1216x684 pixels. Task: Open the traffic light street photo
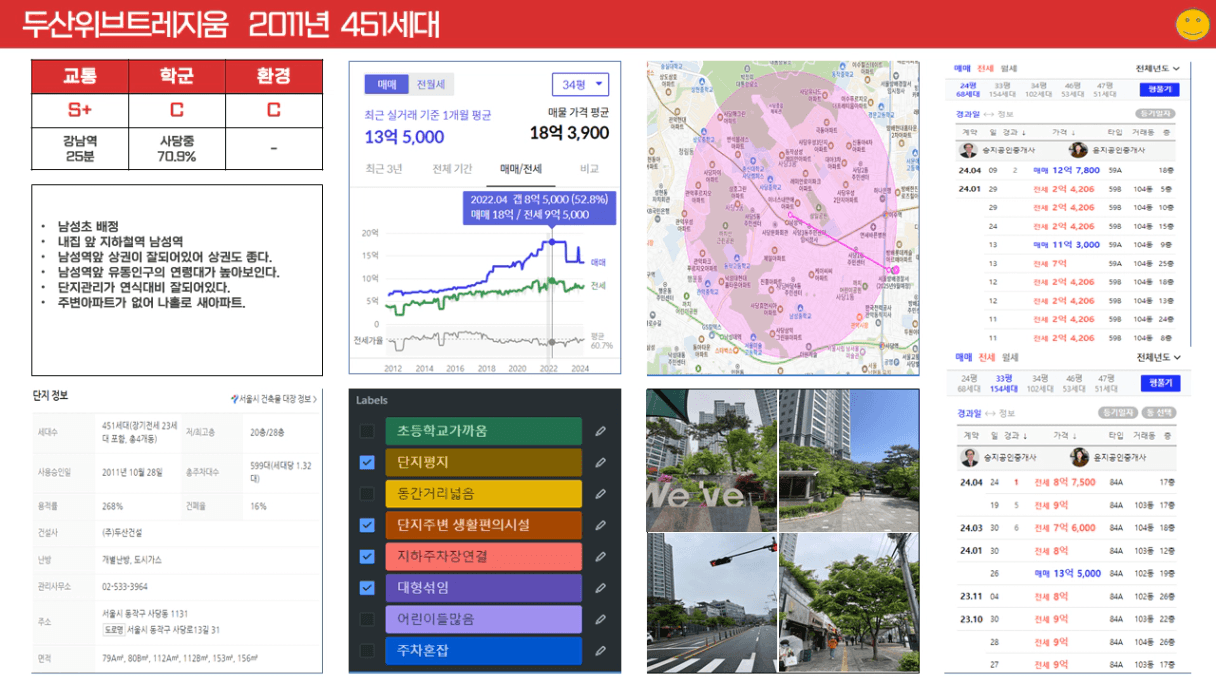711,602
